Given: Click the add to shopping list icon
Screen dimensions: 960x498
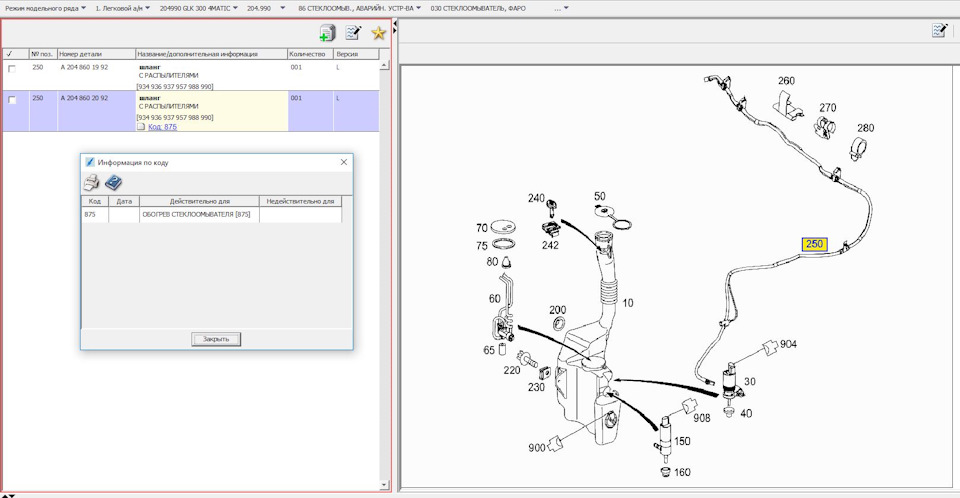Looking at the screenshot, I should tap(327, 33).
